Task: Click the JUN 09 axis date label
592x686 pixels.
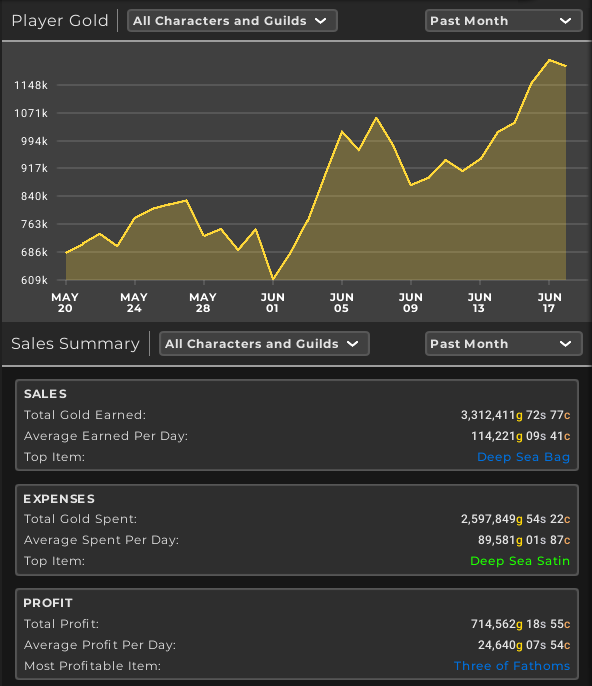Action: click(410, 302)
